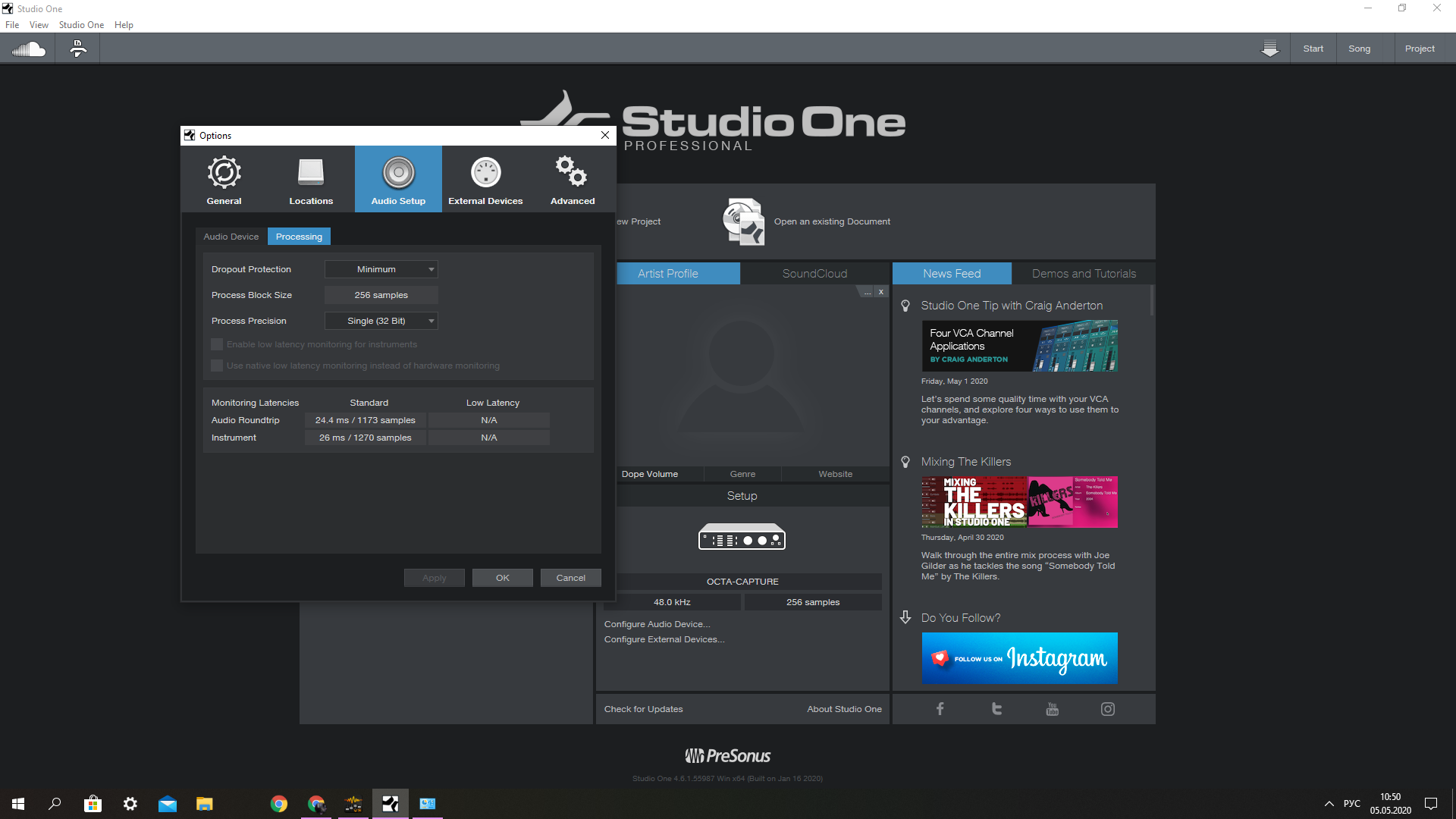This screenshot has width=1456, height=819.
Task: Click the 48.0 kHz sample rate selector
Action: pyautogui.click(x=672, y=602)
